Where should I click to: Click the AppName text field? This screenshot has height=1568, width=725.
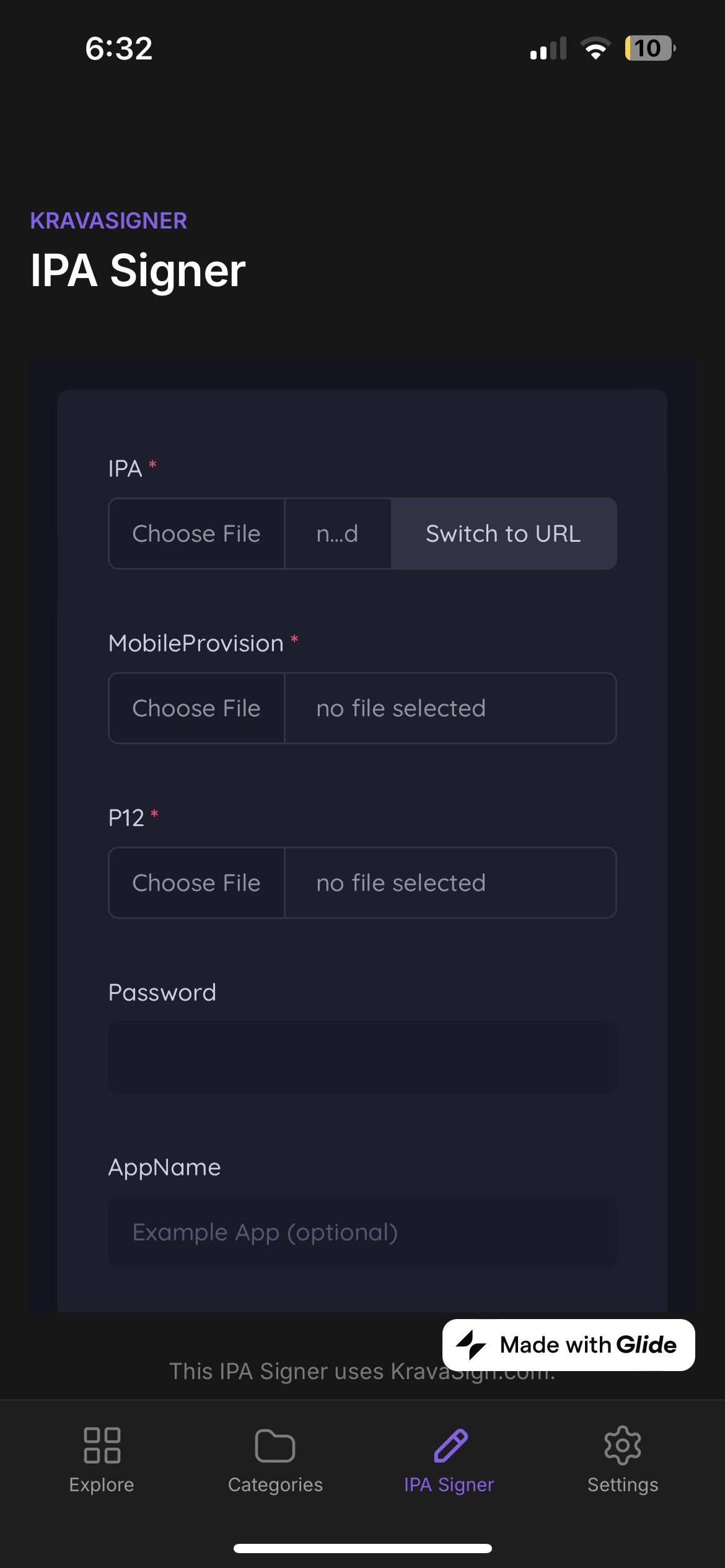pyautogui.click(x=362, y=1232)
